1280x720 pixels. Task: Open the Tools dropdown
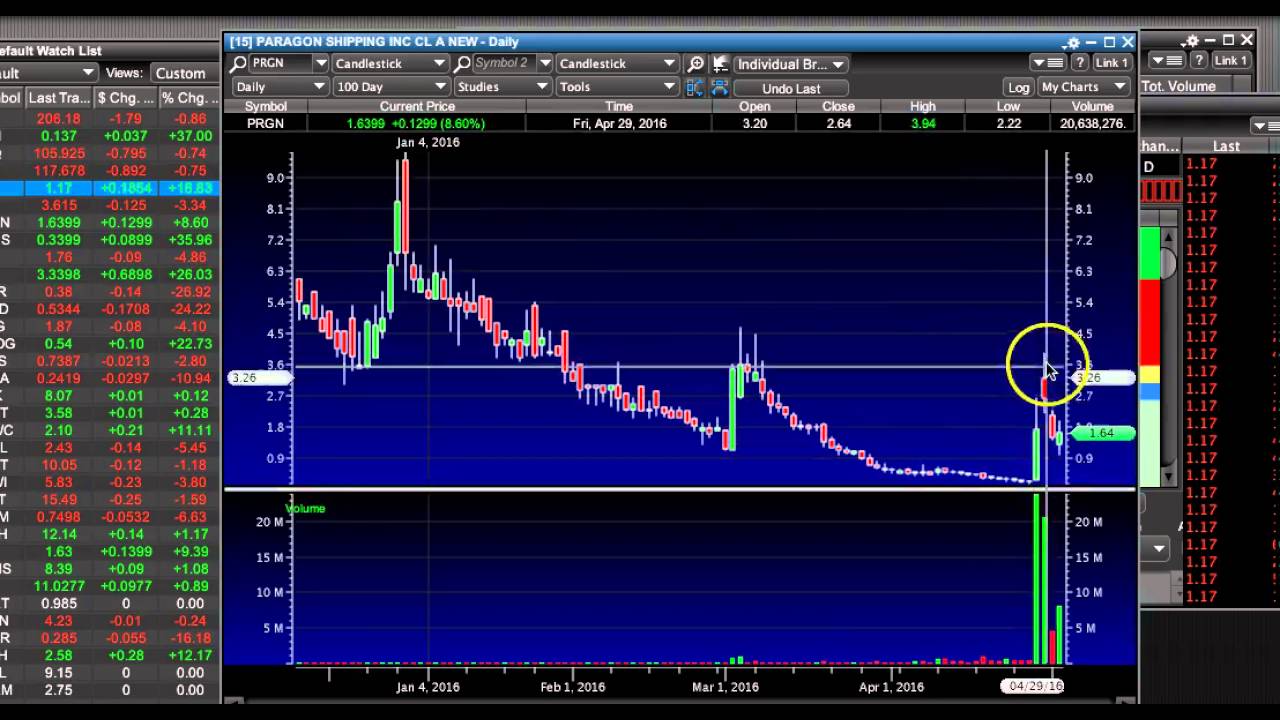[x=617, y=87]
